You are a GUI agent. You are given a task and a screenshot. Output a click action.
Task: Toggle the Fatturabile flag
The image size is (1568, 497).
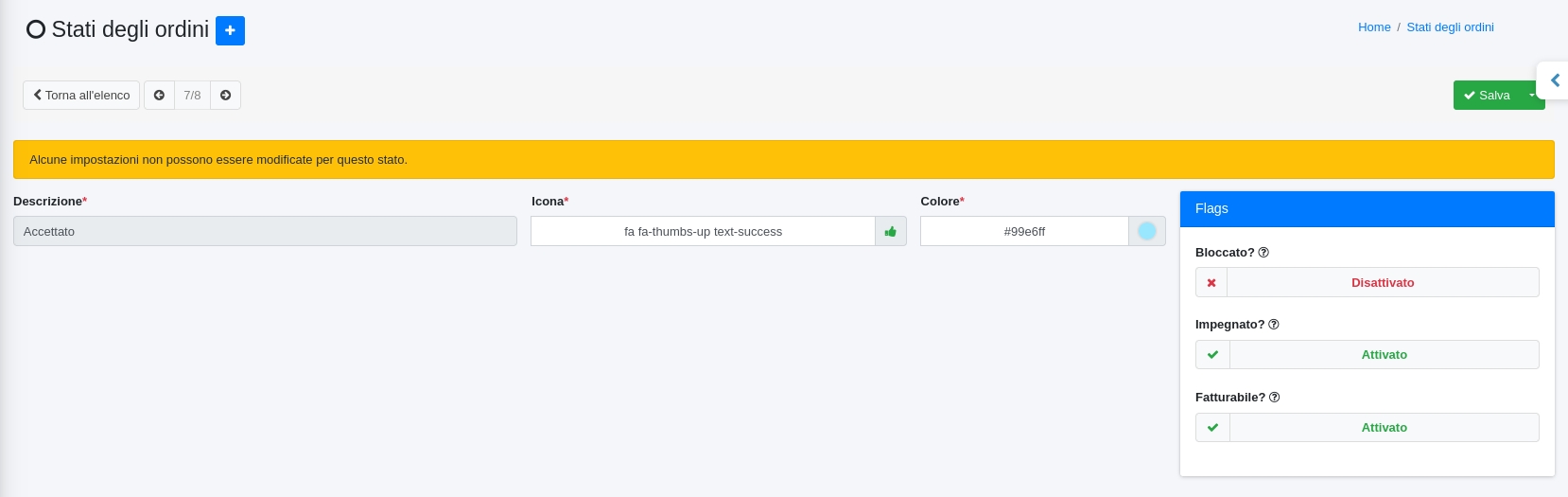[1367, 428]
